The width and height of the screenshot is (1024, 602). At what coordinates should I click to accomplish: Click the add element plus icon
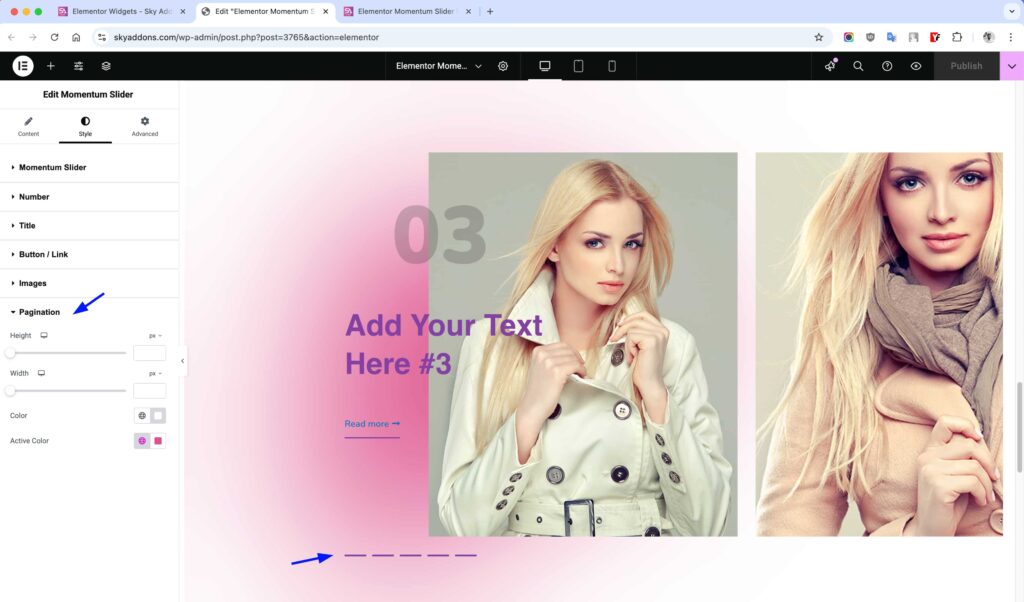(50, 66)
